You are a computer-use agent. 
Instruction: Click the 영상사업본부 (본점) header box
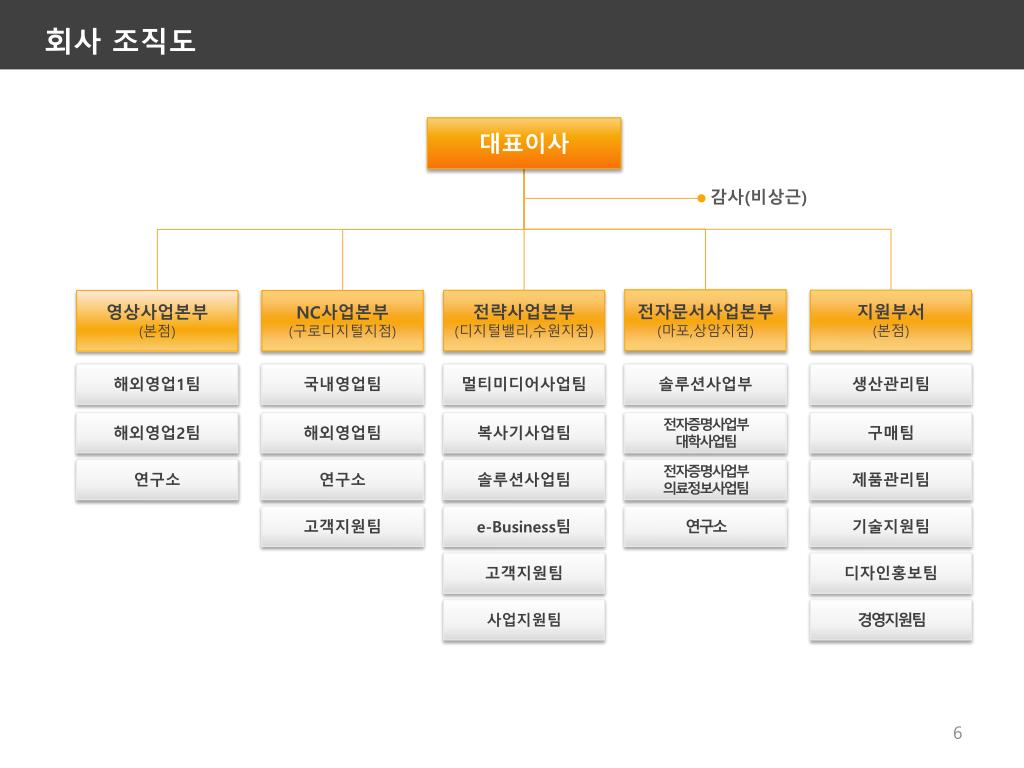tap(157, 321)
